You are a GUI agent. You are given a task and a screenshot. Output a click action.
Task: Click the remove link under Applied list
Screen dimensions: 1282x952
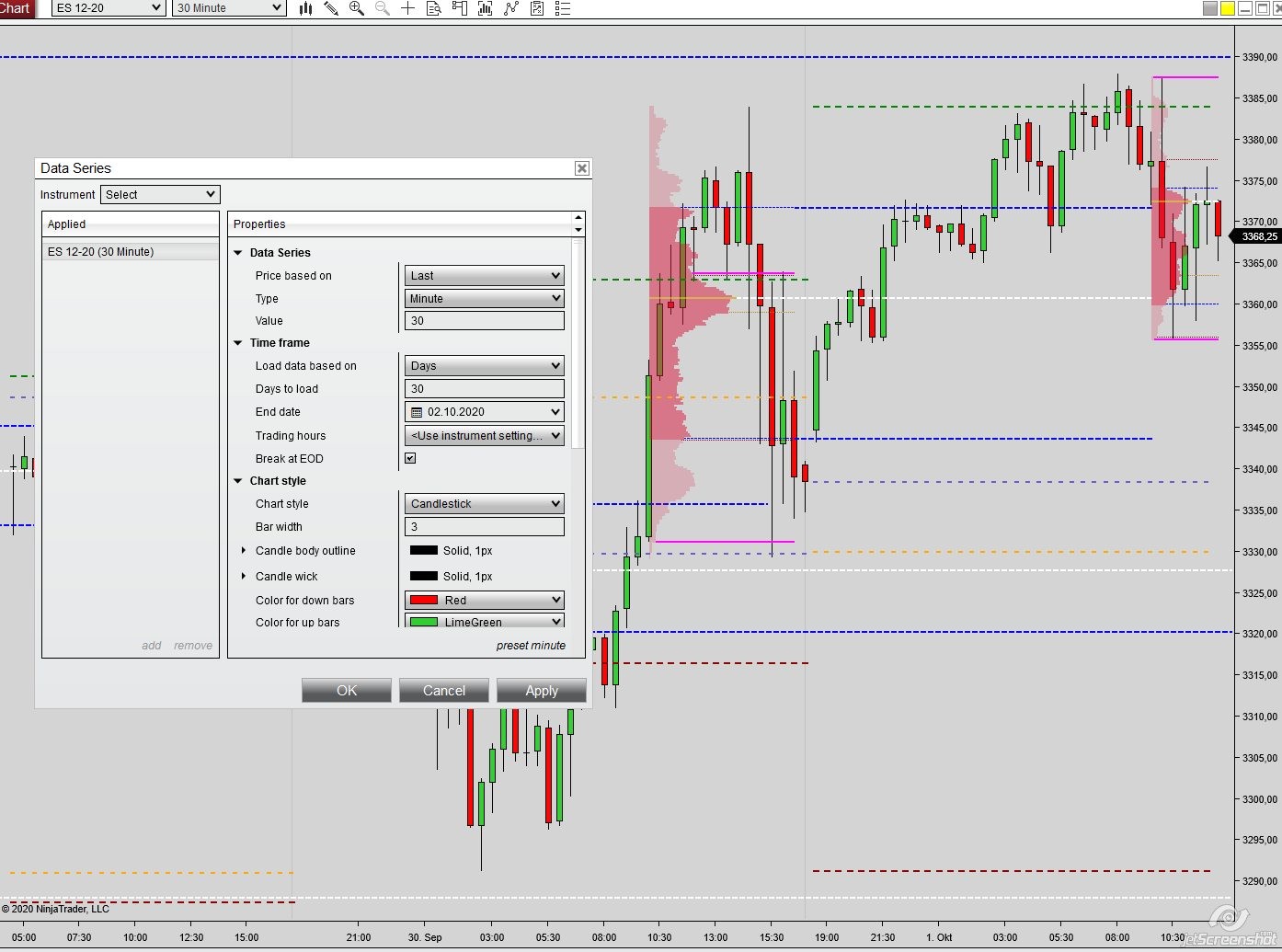[x=193, y=646]
